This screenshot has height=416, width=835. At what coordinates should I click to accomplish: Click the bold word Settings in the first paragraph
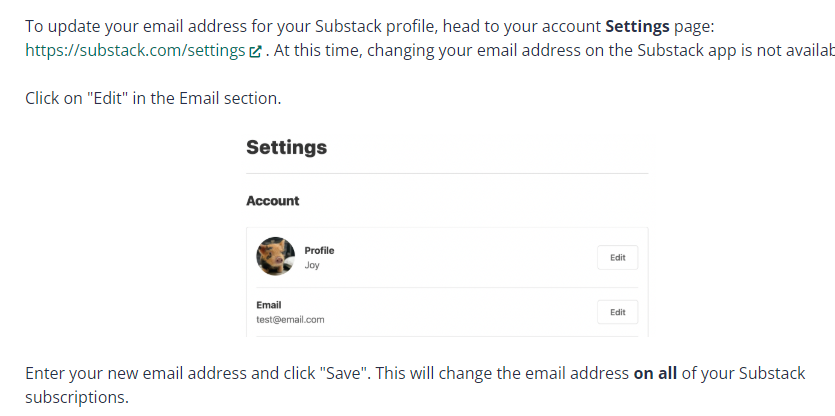coord(637,27)
